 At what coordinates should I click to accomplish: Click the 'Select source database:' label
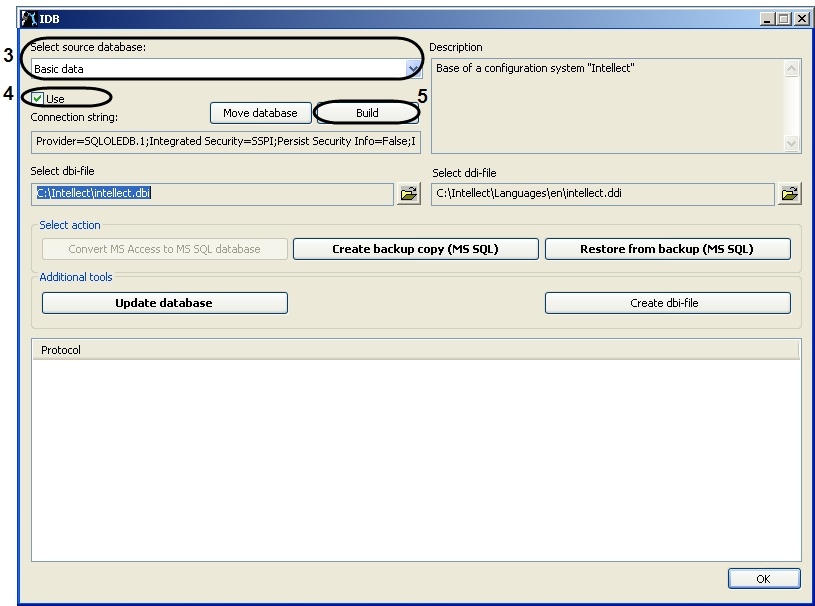coord(88,47)
